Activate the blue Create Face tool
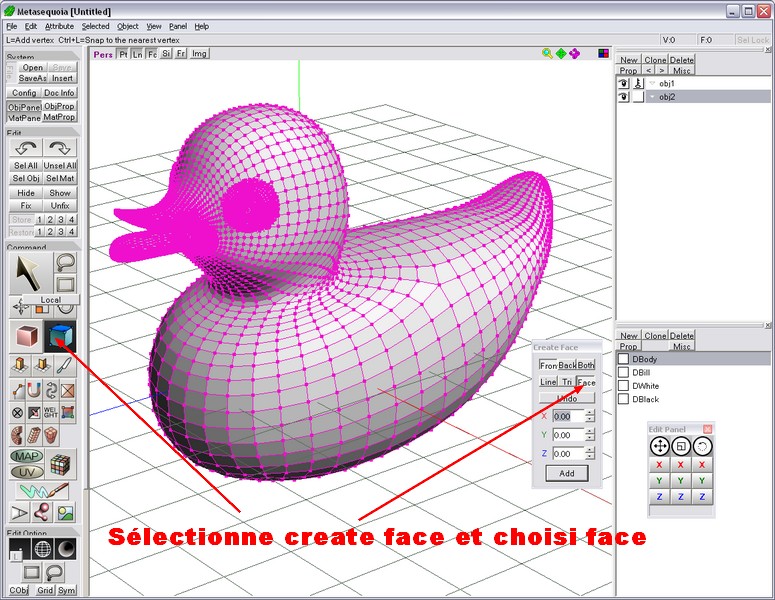The height and width of the screenshot is (600, 775). pyautogui.click(x=61, y=338)
